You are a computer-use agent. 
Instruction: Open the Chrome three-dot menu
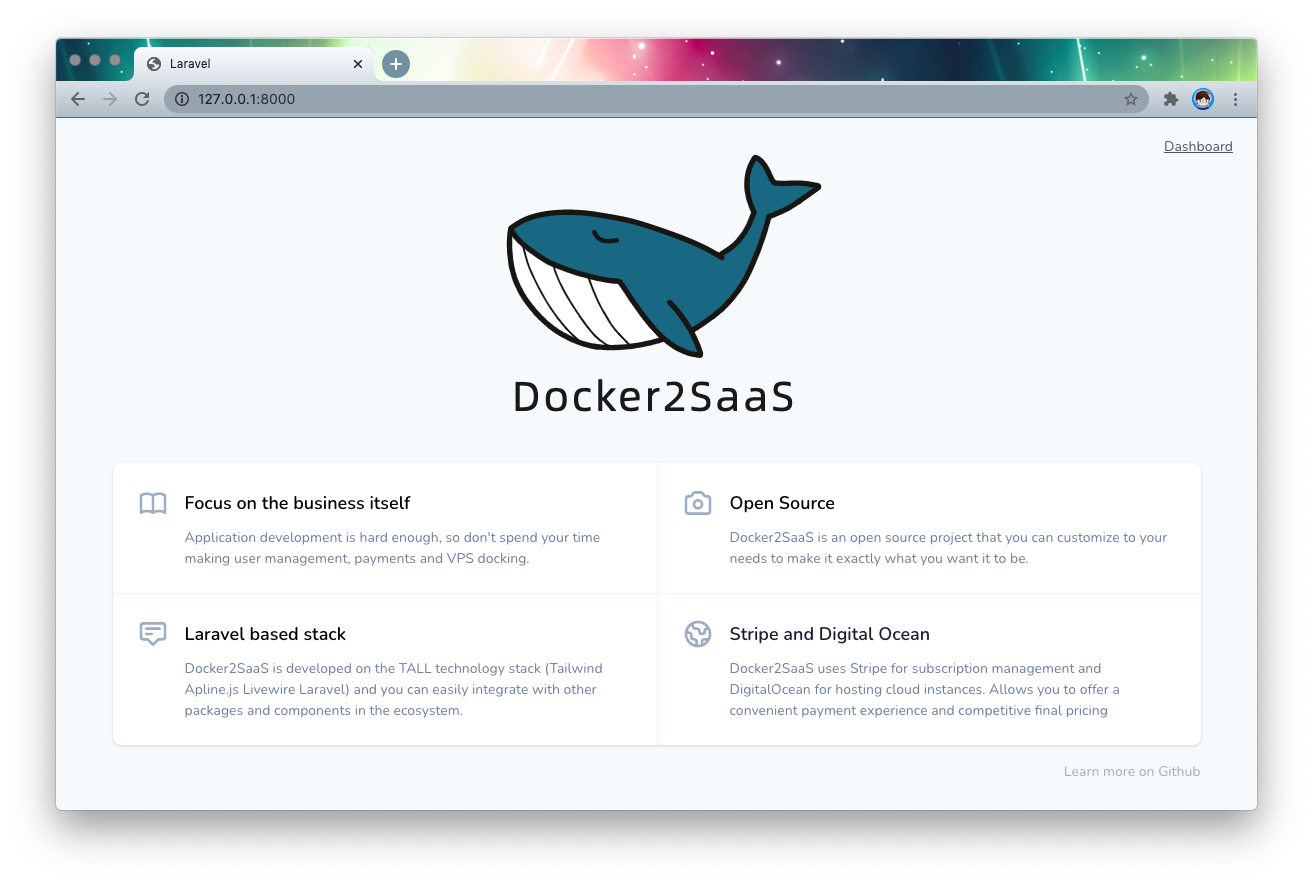click(x=1235, y=99)
